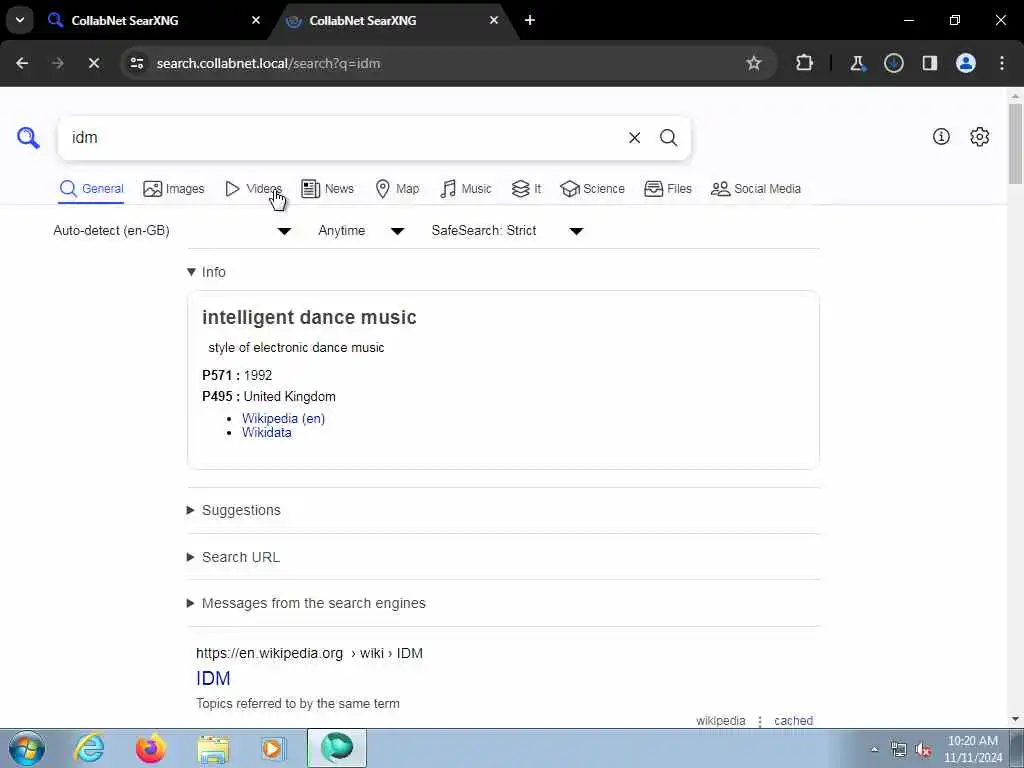1024x768 pixels.
Task: Open the browser three-dot menu
Action: coord(1002,63)
